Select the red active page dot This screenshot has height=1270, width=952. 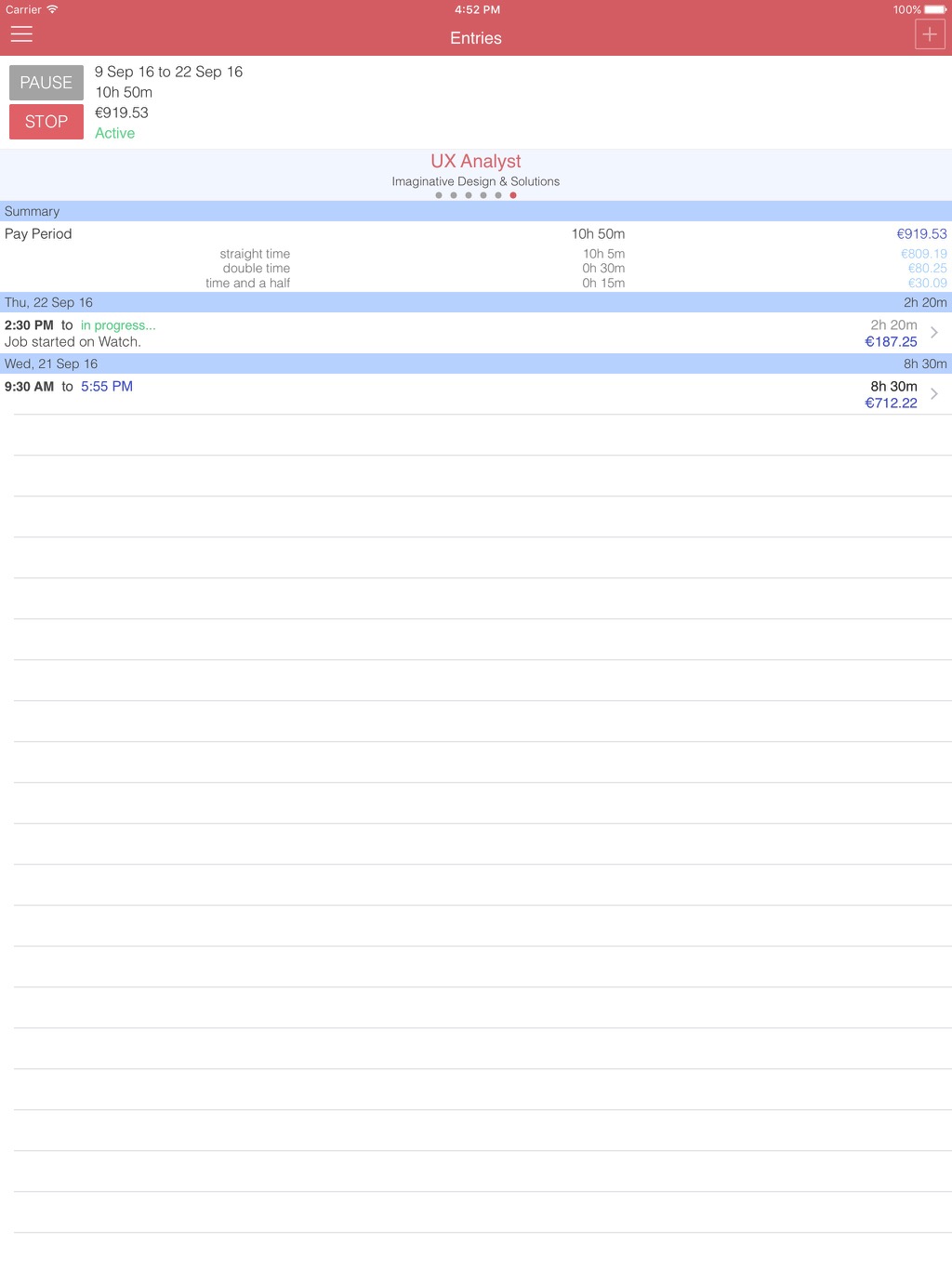coord(513,195)
